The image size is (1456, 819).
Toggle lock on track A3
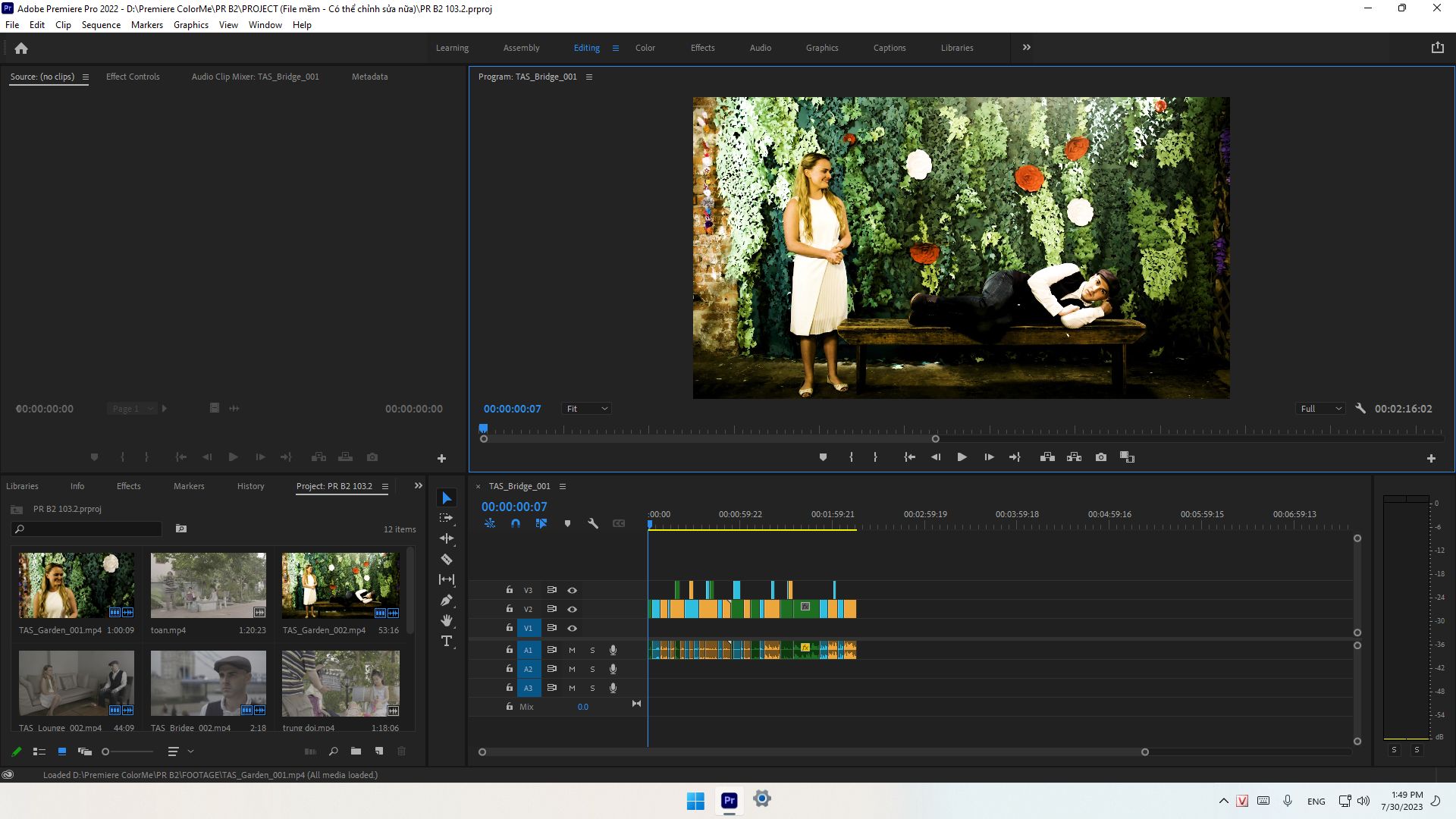point(510,687)
